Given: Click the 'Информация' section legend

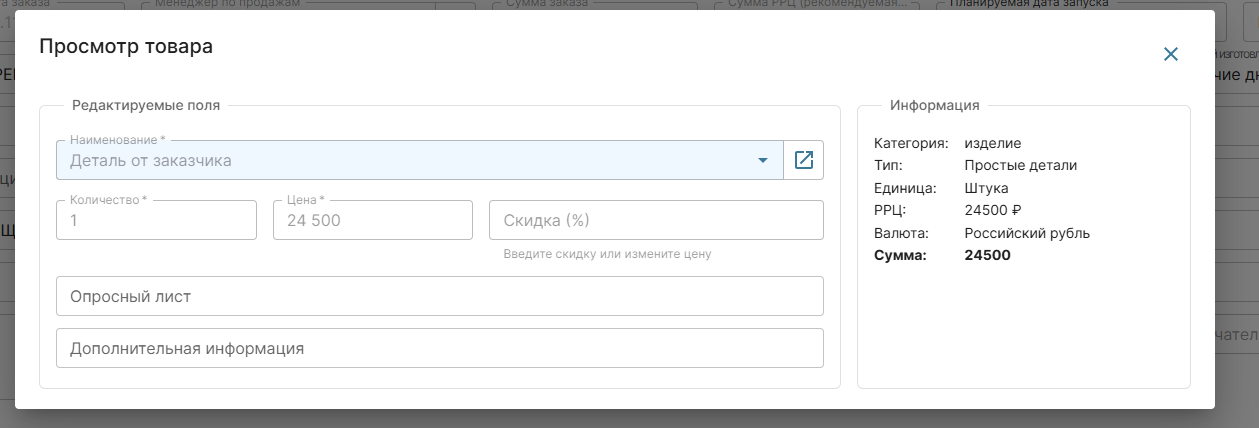Looking at the screenshot, I should (x=934, y=105).
